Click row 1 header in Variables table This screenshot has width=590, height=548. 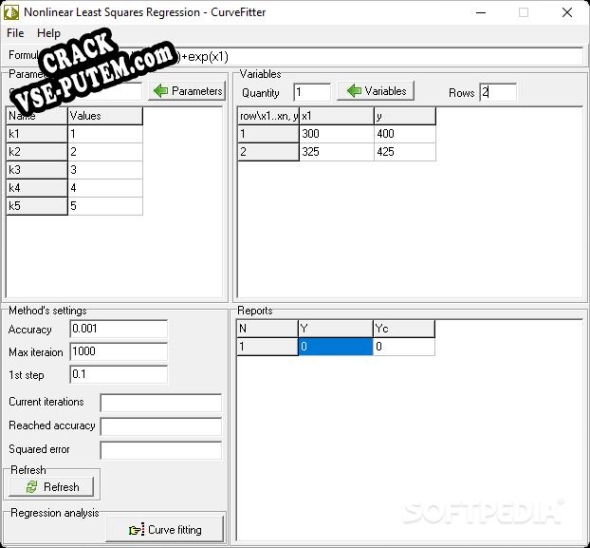[268, 134]
